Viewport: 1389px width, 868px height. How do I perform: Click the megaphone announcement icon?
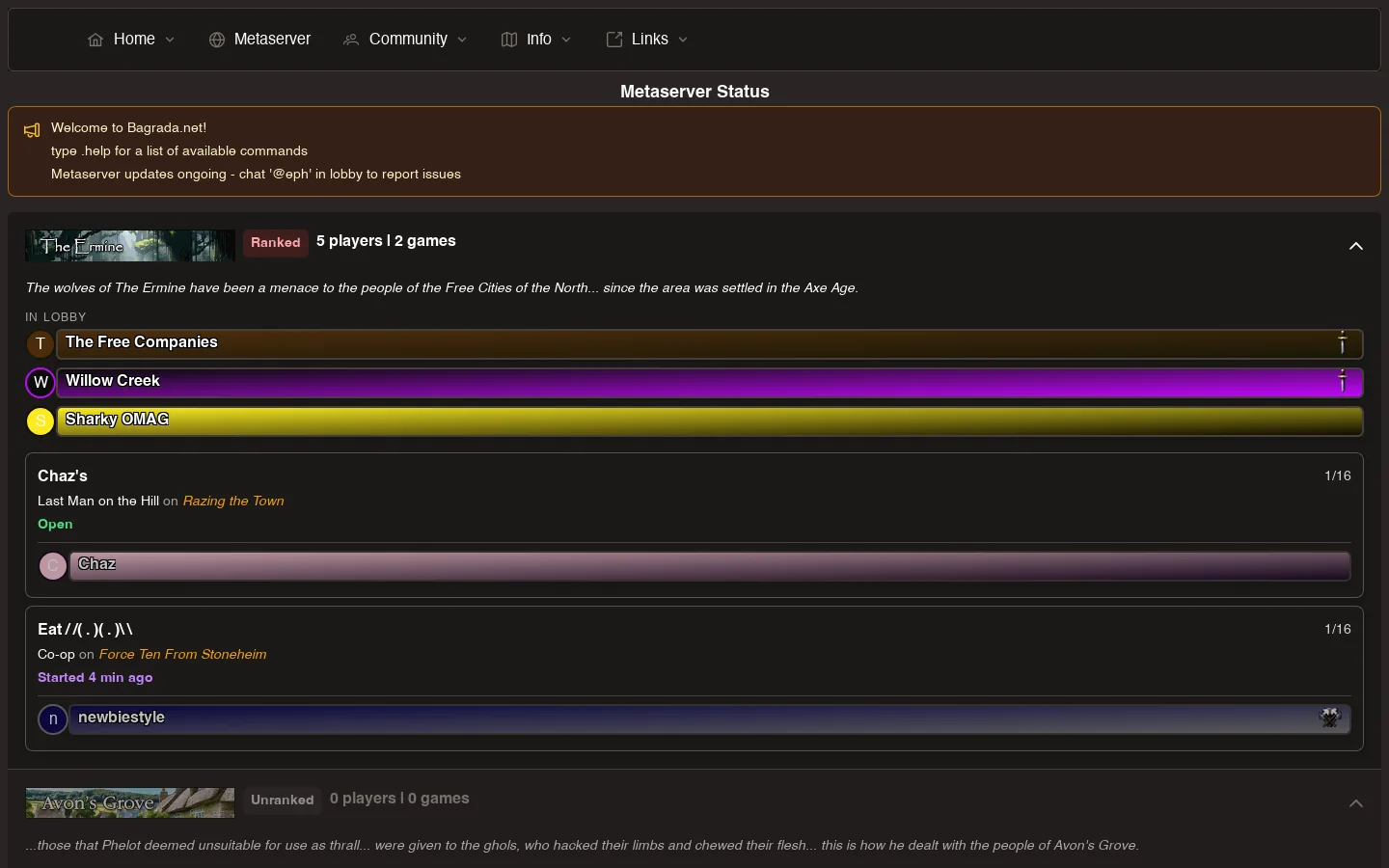[x=32, y=130]
